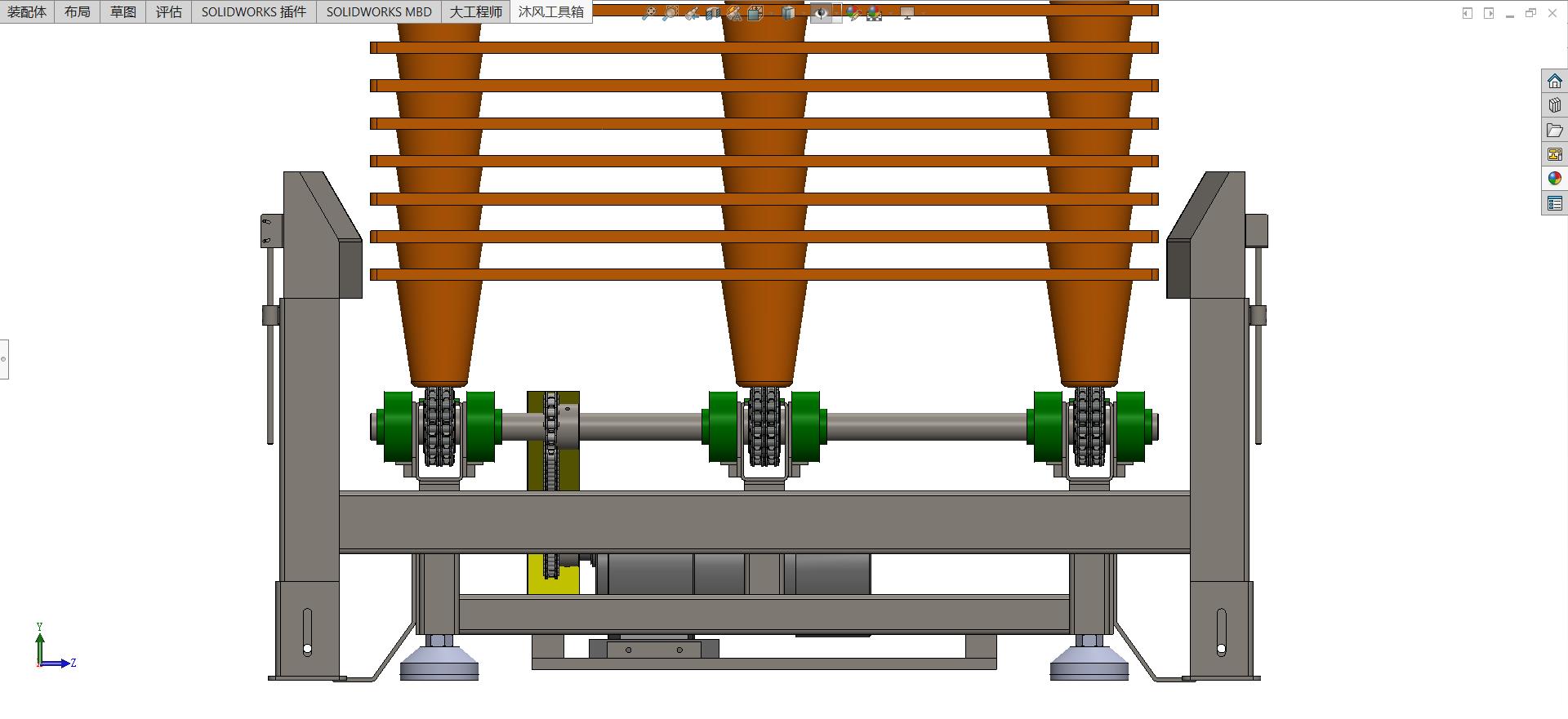Image resolution: width=1568 pixels, height=719 pixels.
Task: Expand the Hide/Show Items dropdown arrow
Action: pyautogui.click(x=837, y=13)
